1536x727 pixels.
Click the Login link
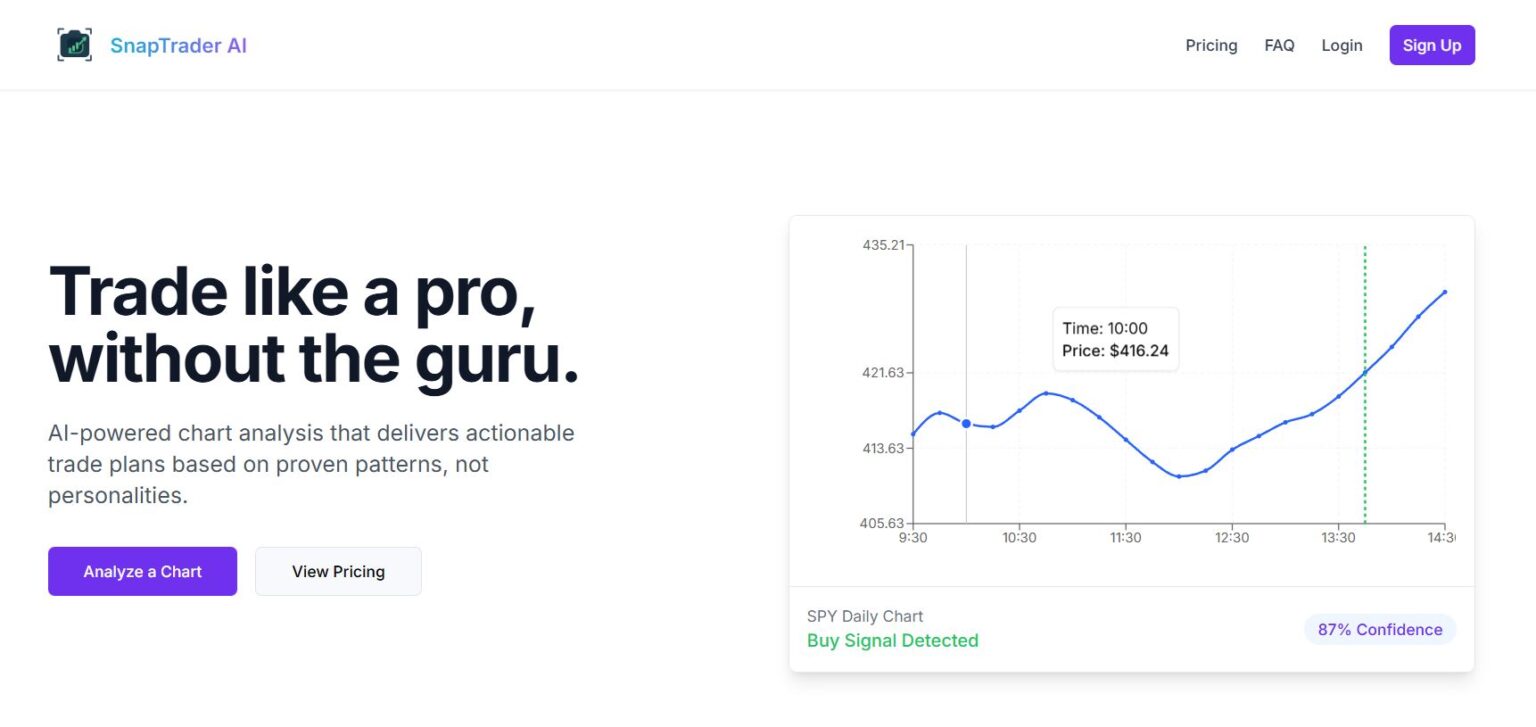tap(1342, 45)
